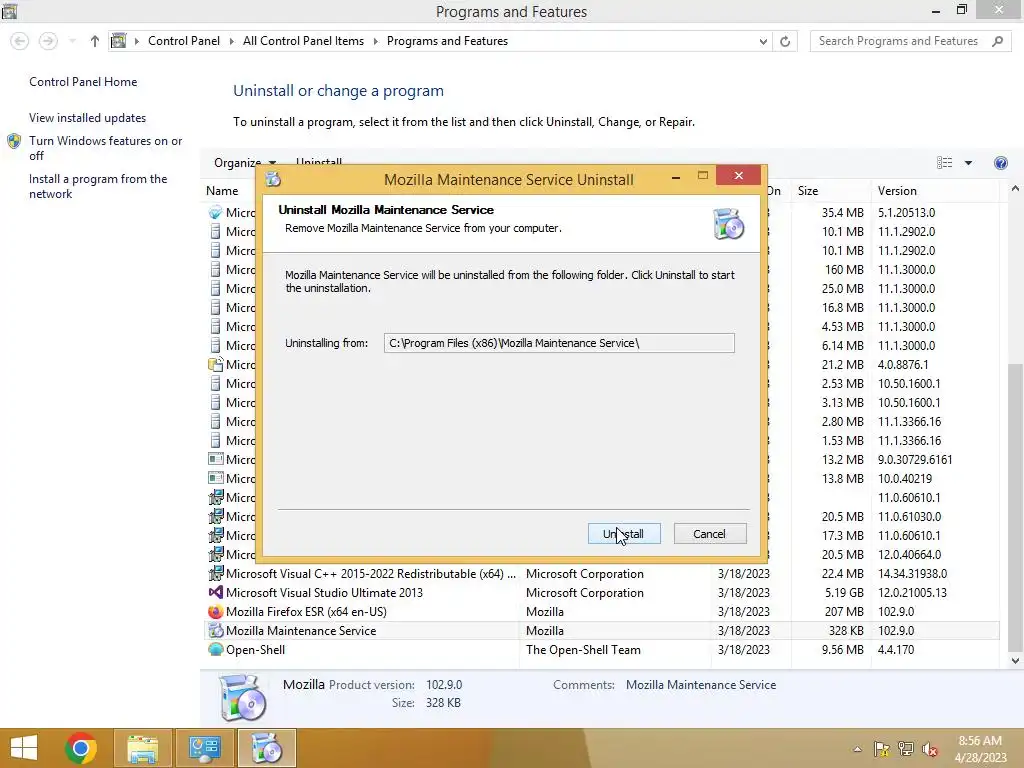Click Mozilla Maintenance Service list icon
This screenshot has height=768, width=1024.
point(216,631)
